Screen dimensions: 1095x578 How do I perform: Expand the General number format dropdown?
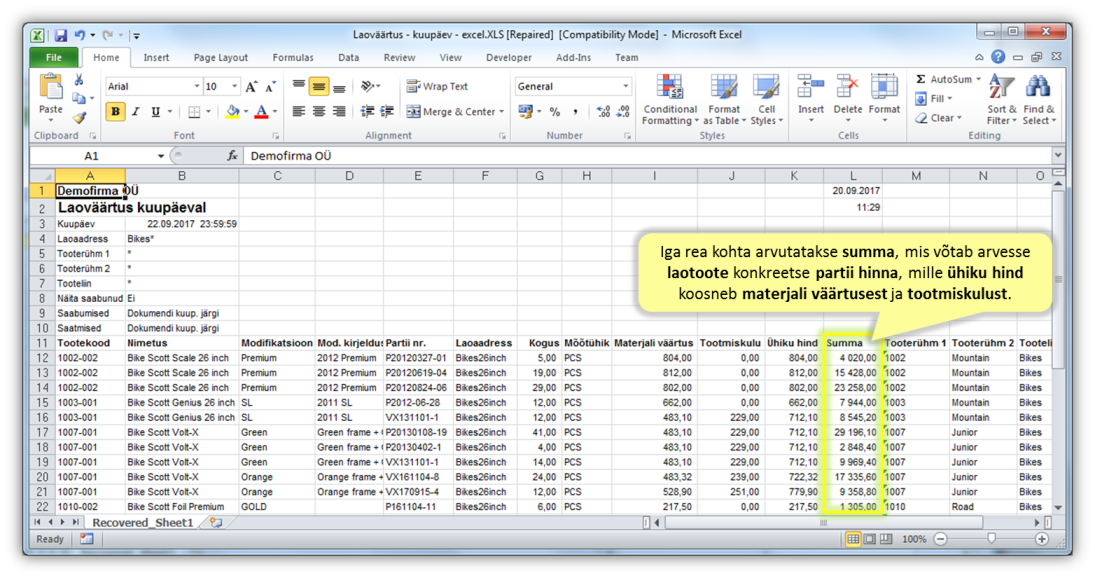(x=626, y=87)
